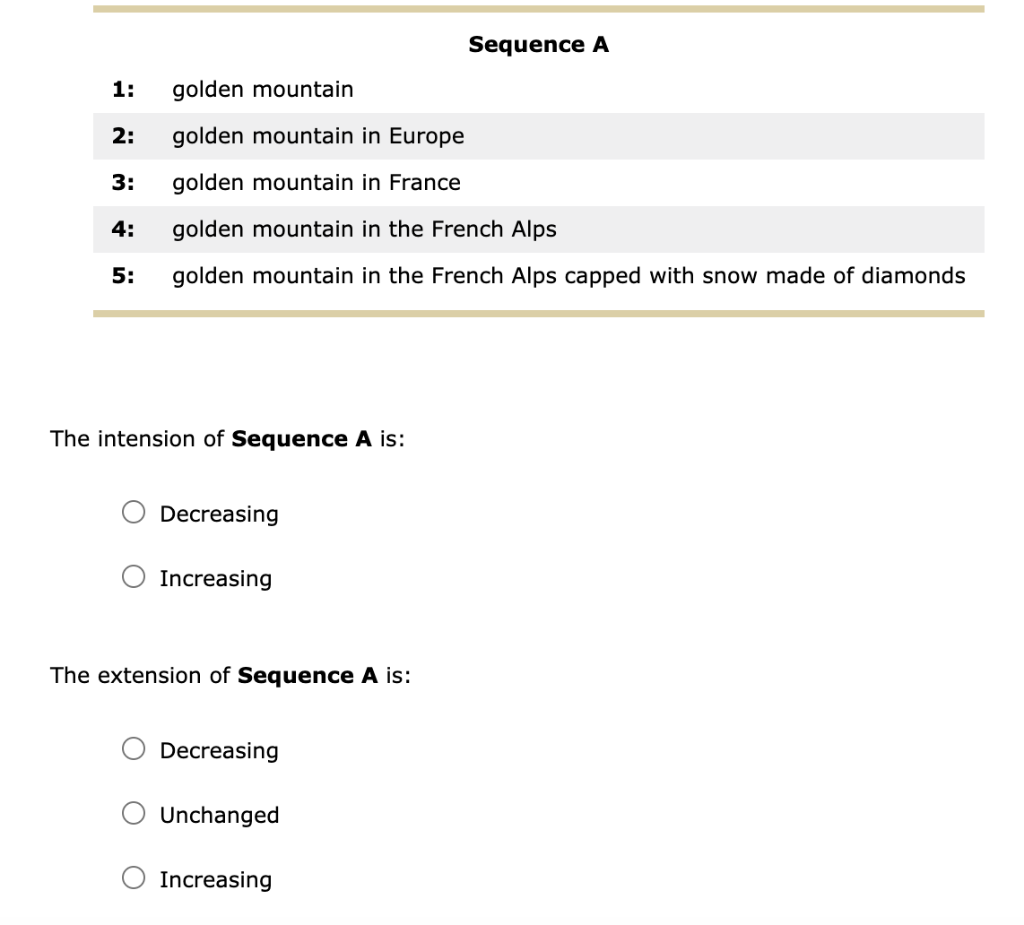Click the Sequence A table header
This screenshot has height=925, width=1024.
point(539,44)
